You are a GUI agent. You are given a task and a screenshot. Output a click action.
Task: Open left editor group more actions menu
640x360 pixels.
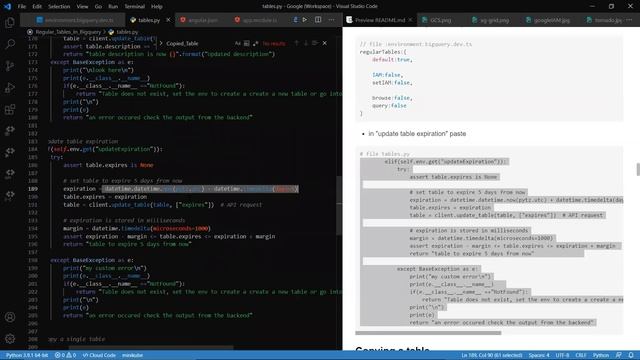331,20
